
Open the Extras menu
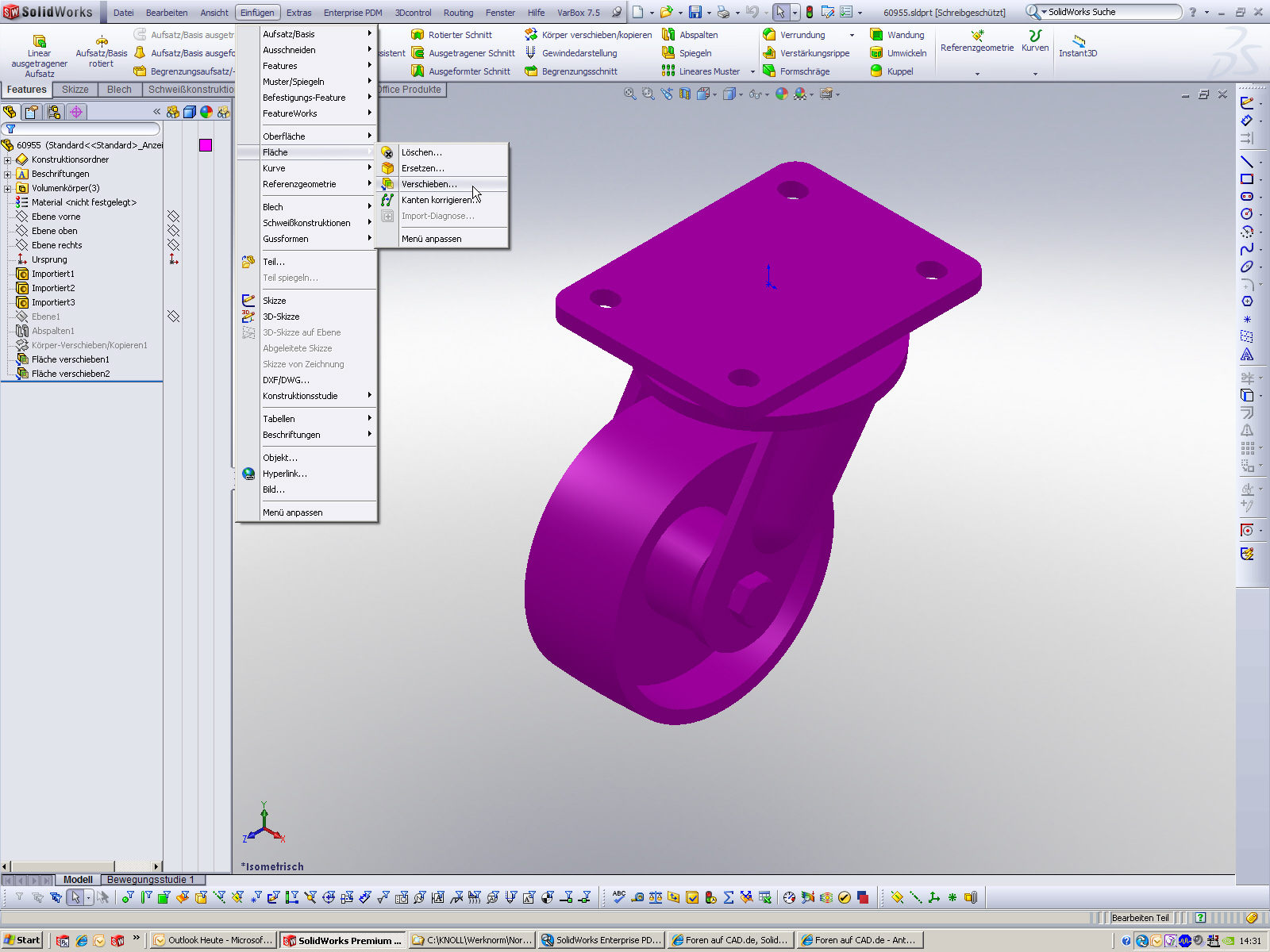pos(298,13)
